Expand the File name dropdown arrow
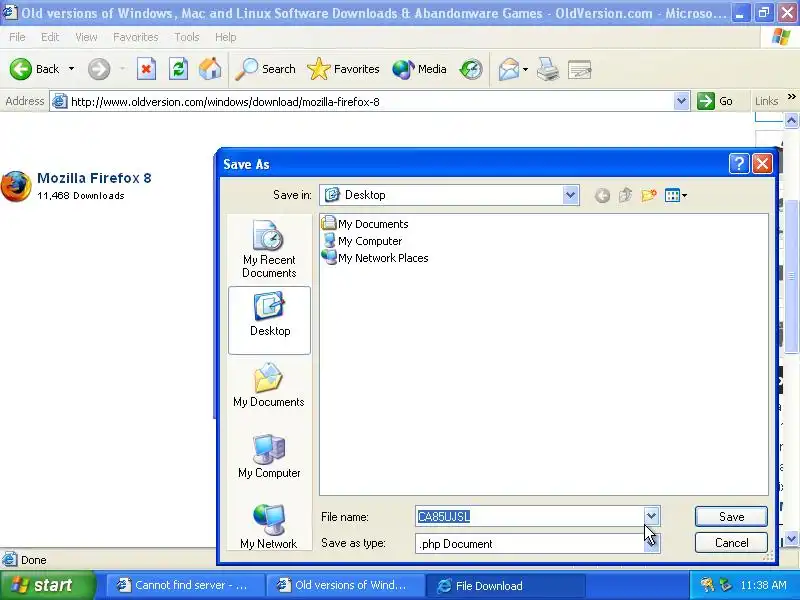The height and width of the screenshot is (600, 800). coord(651,516)
